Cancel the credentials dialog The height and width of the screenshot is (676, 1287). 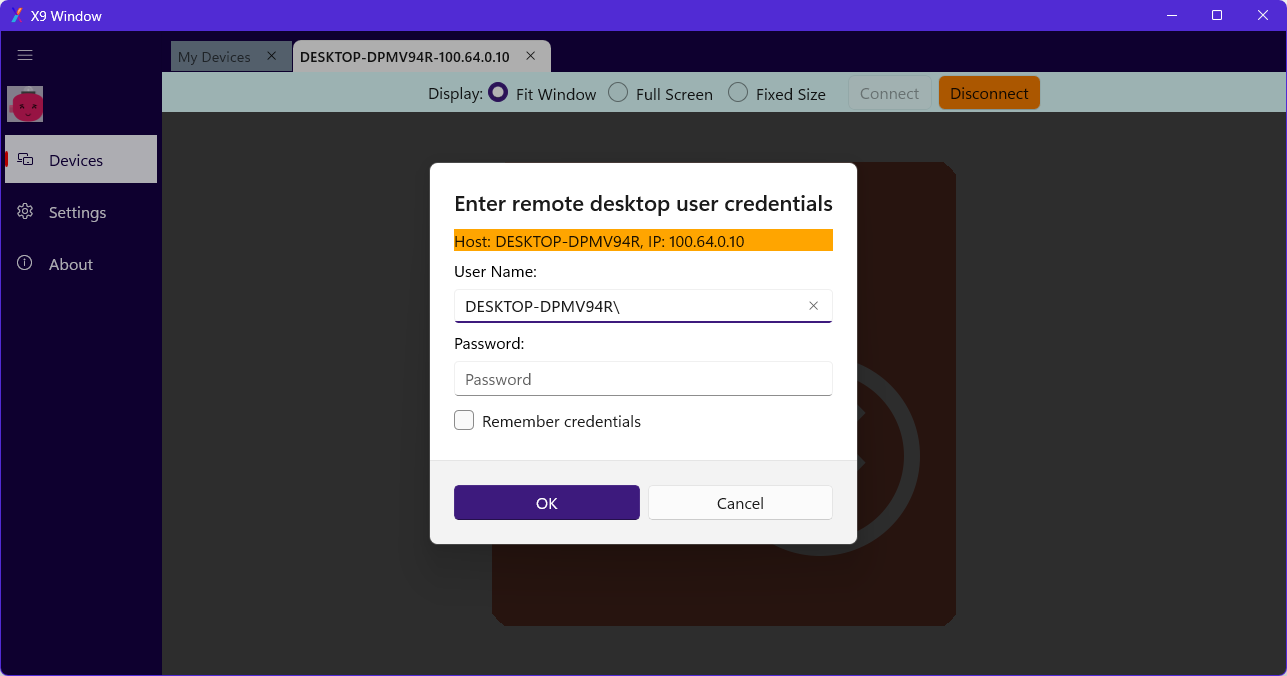tap(740, 503)
